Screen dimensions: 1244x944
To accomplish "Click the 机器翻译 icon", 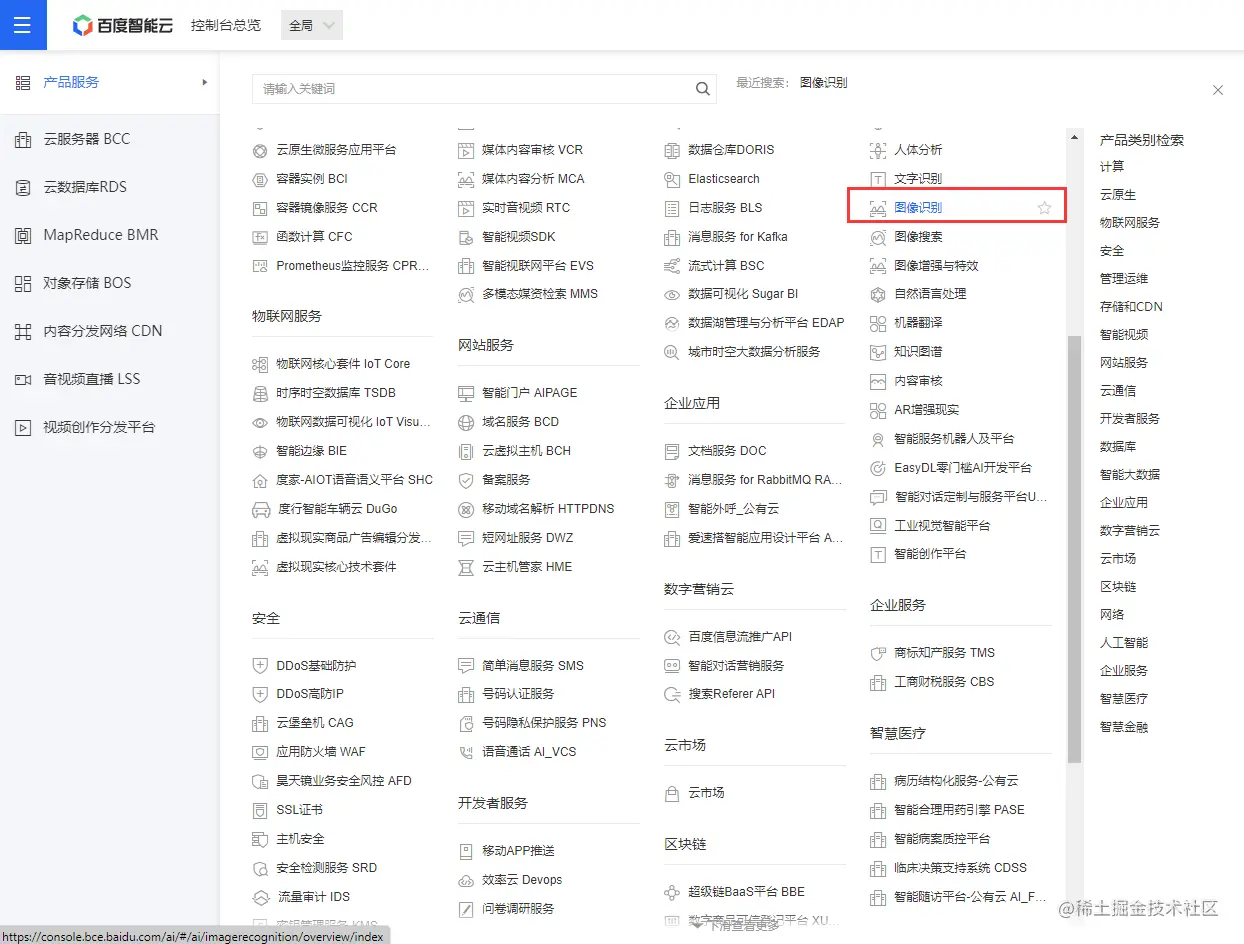I will (x=878, y=323).
